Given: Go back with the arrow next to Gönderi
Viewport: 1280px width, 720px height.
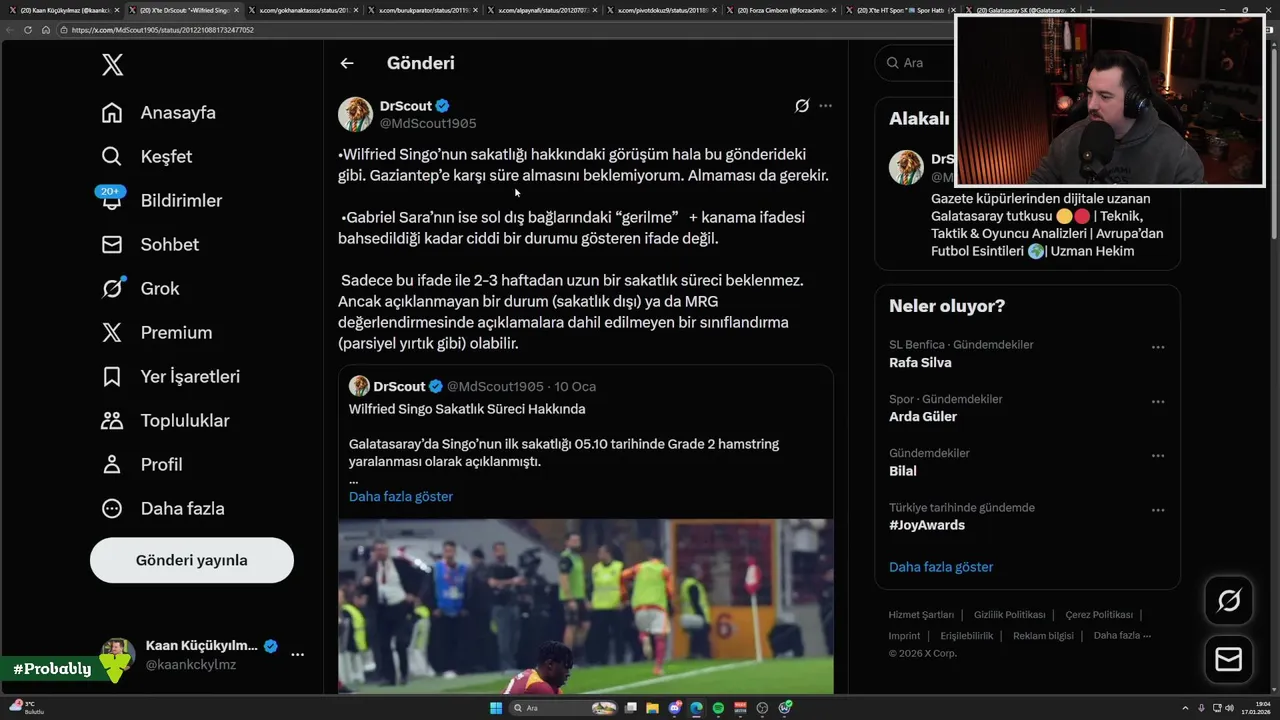Looking at the screenshot, I should click(x=347, y=63).
